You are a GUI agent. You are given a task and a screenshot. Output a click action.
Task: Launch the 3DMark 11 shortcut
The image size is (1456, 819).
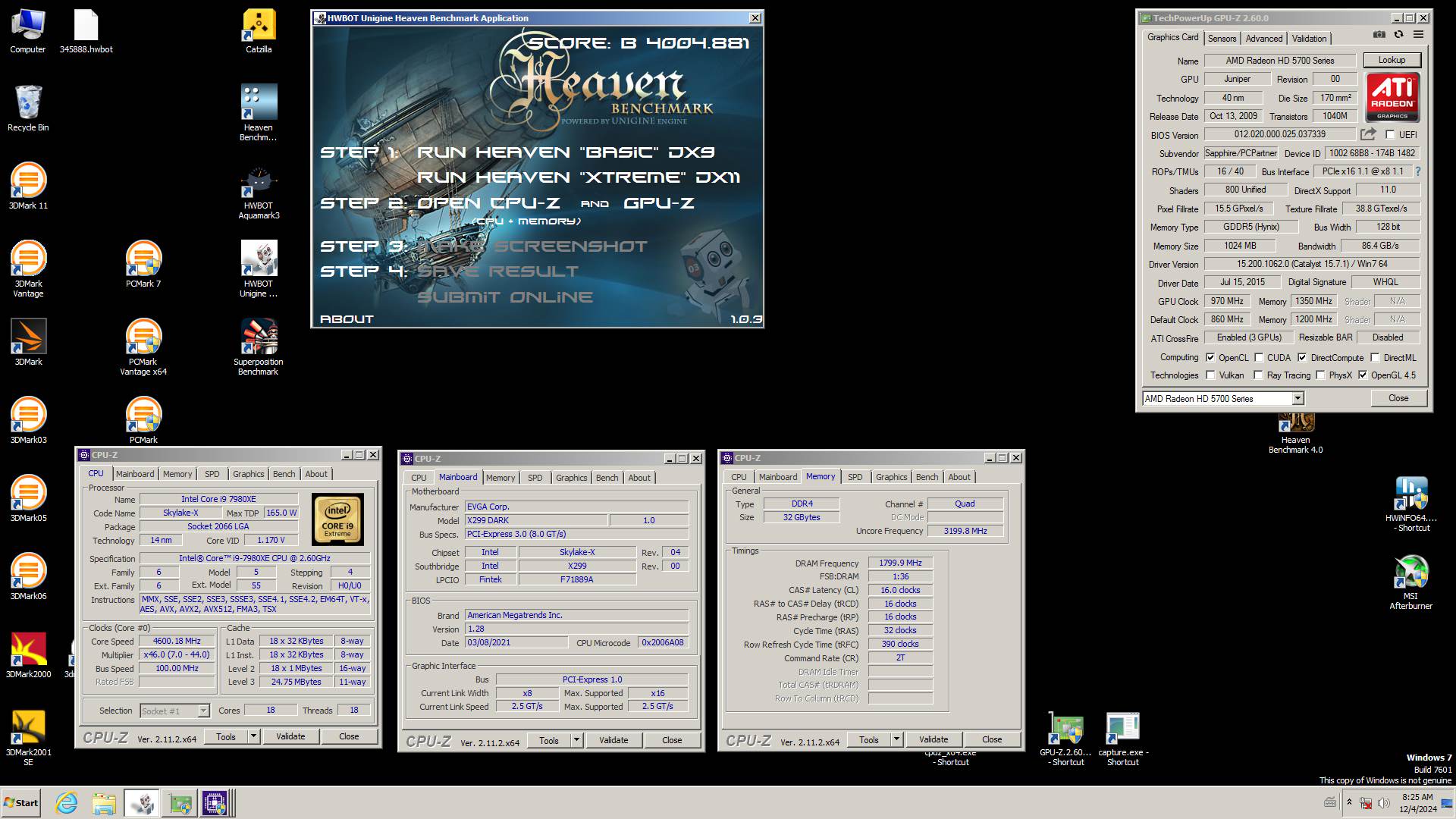tap(28, 187)
